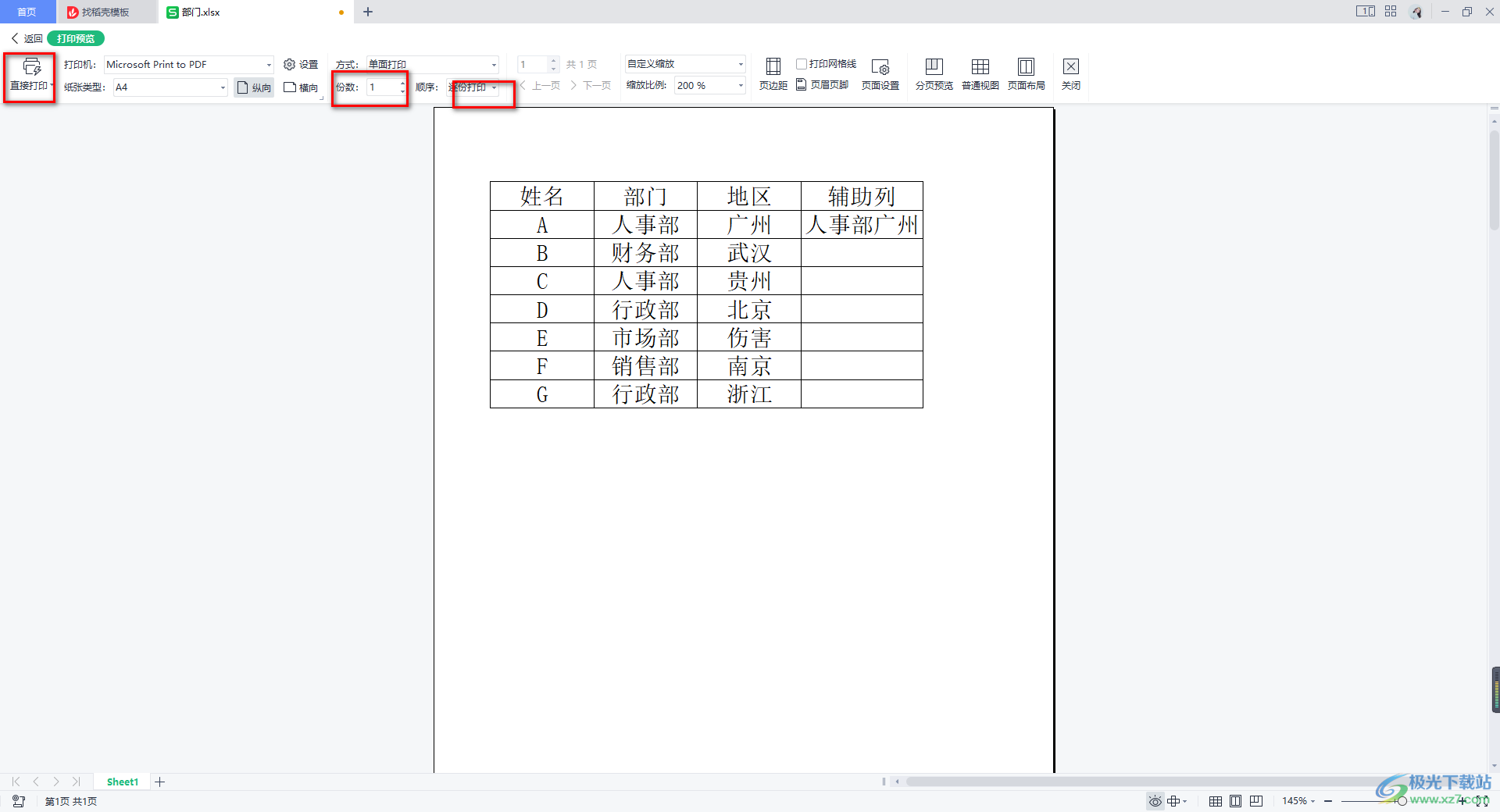Open the 顺序 逐份打印 dropdown
The width and height of the screenshot is (1500, 812).
point(495,87)
